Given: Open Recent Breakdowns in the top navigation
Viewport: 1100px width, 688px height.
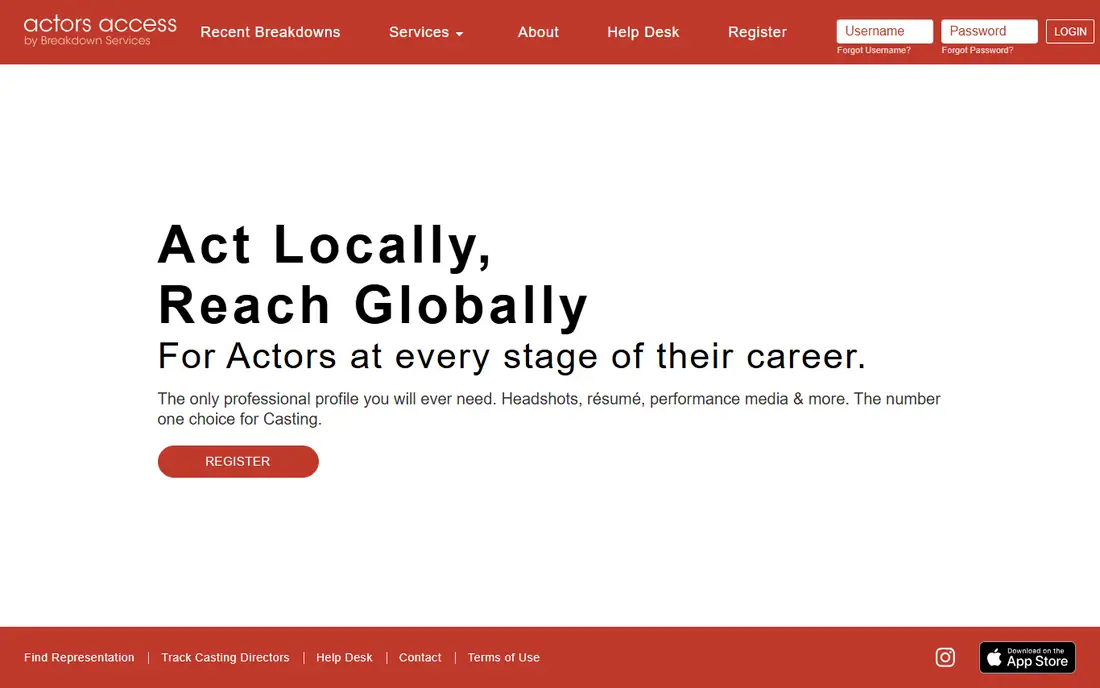Looking at the screenshot, I should pos(270,32).
